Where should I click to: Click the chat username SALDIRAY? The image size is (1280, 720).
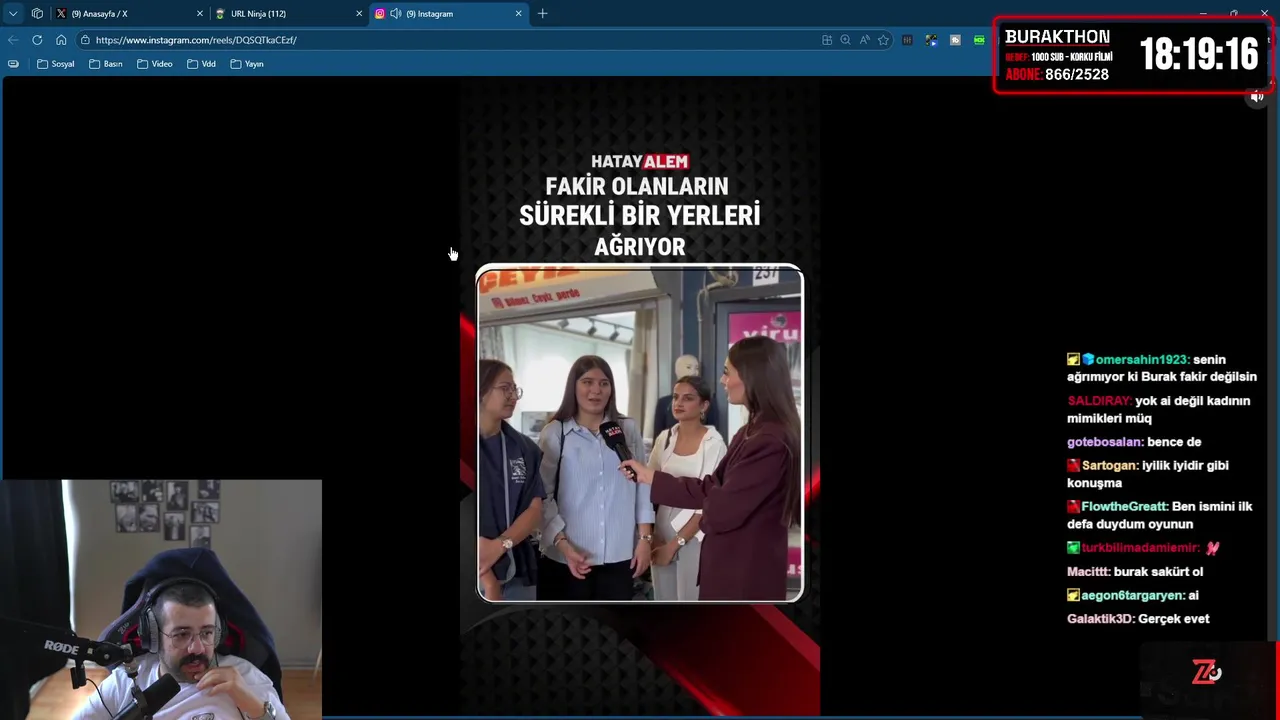pos(1098,401)
